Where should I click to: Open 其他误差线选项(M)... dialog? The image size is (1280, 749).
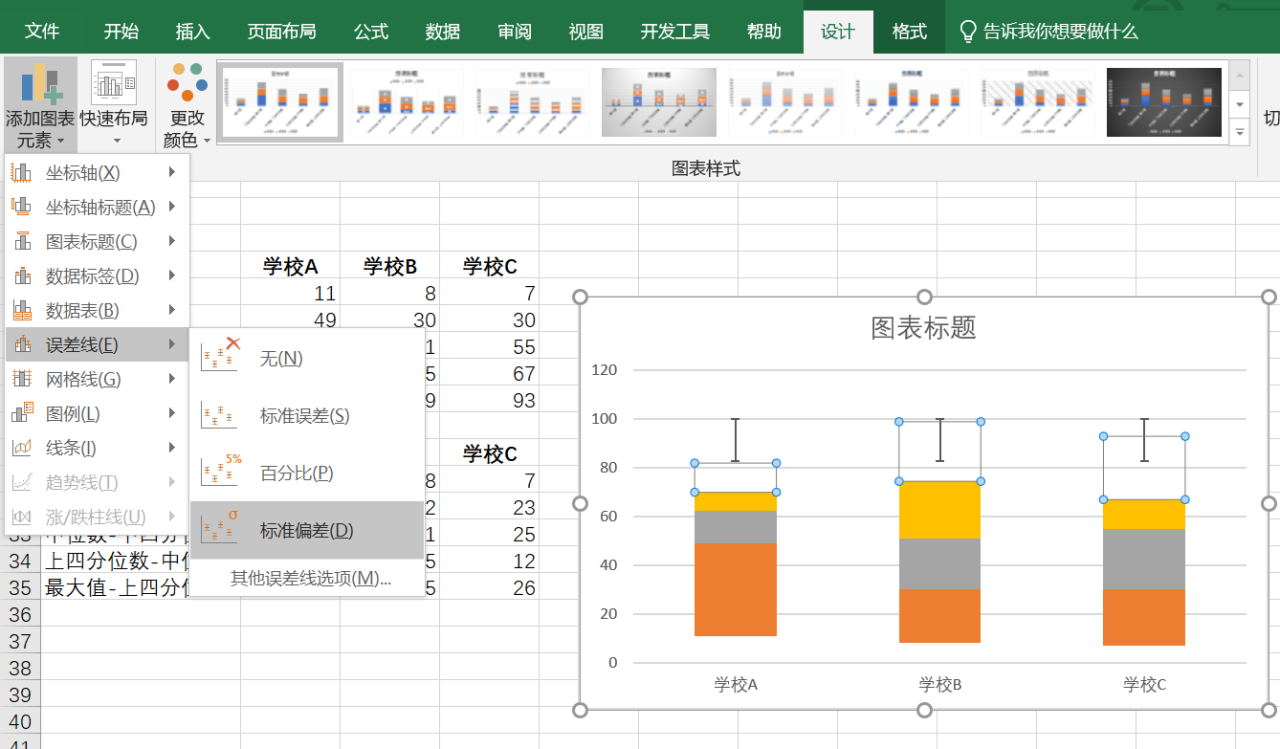coord(307,578)
